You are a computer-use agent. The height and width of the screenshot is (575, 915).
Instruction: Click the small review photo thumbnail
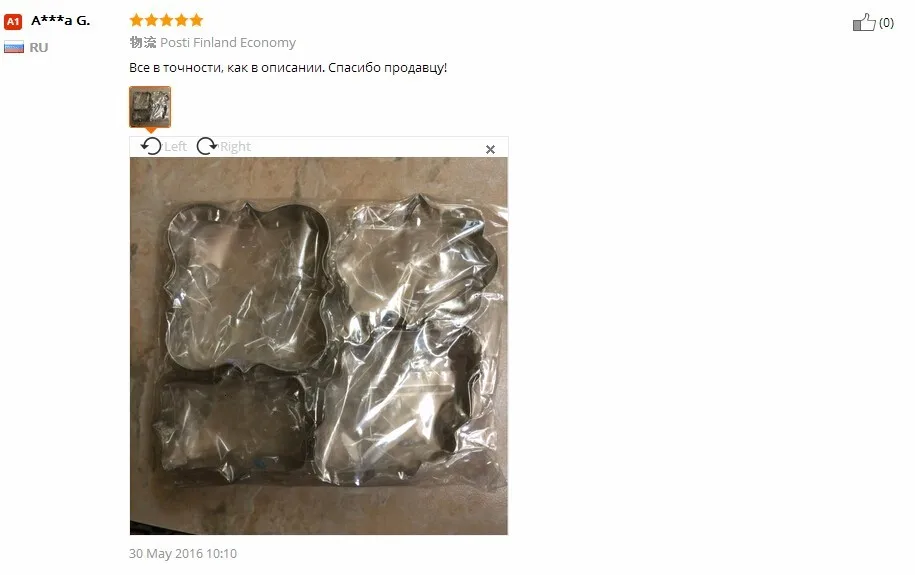(x=150, y=107)
